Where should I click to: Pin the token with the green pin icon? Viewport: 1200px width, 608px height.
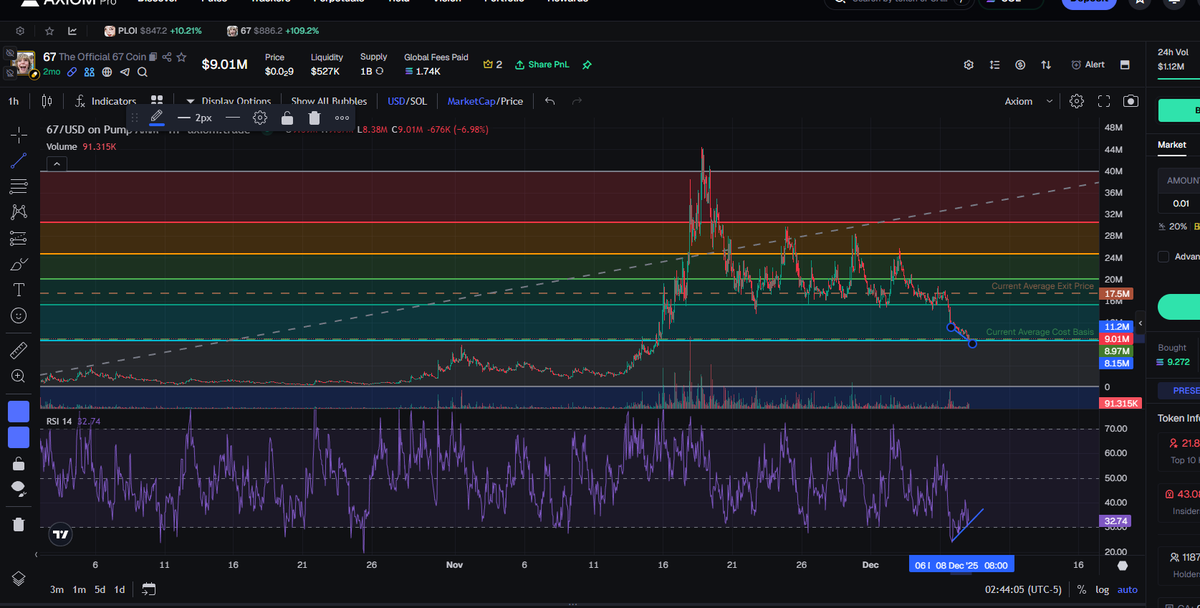coord(587,64)
